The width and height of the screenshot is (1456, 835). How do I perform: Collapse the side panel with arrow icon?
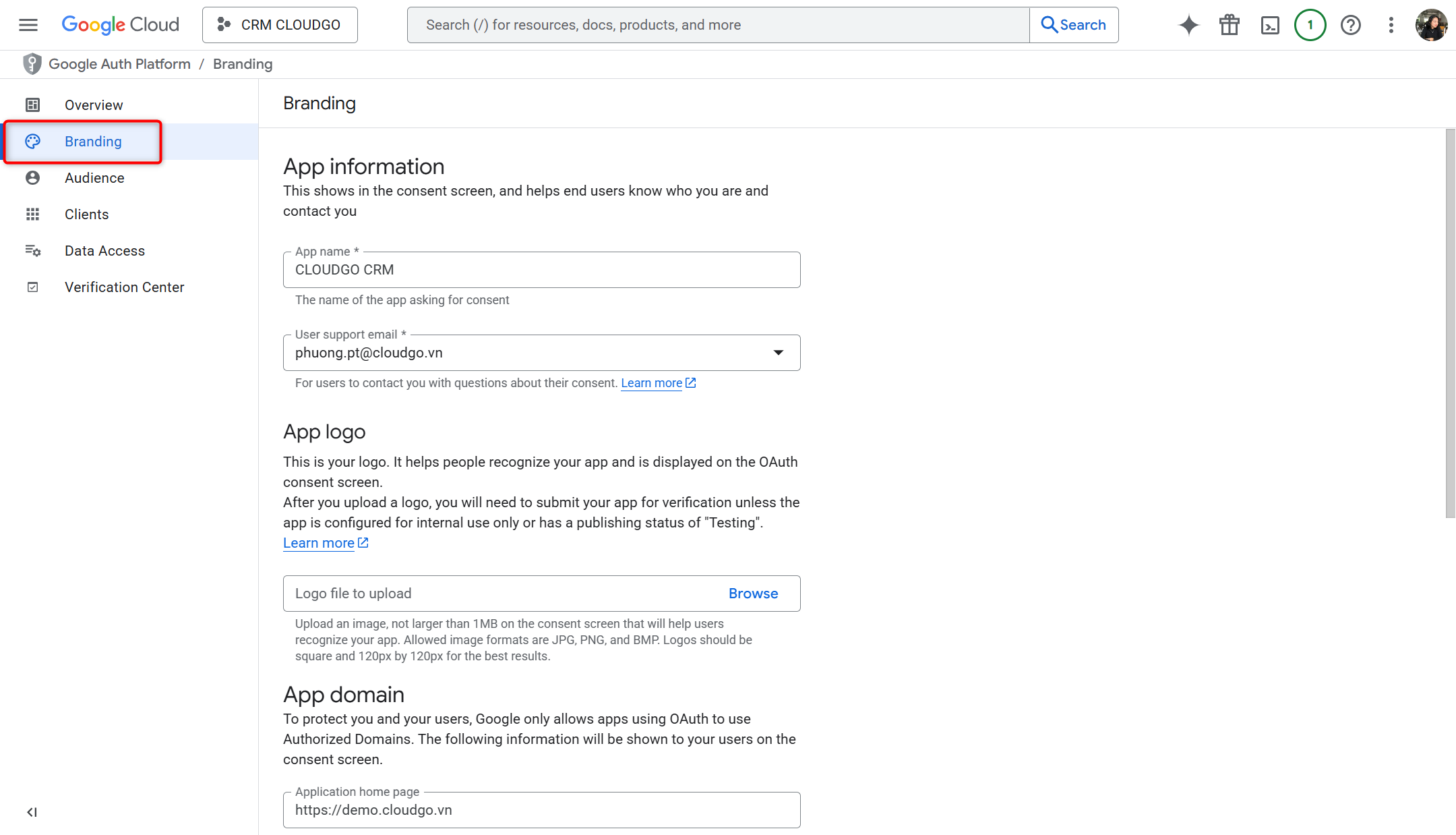pos(31,812)
